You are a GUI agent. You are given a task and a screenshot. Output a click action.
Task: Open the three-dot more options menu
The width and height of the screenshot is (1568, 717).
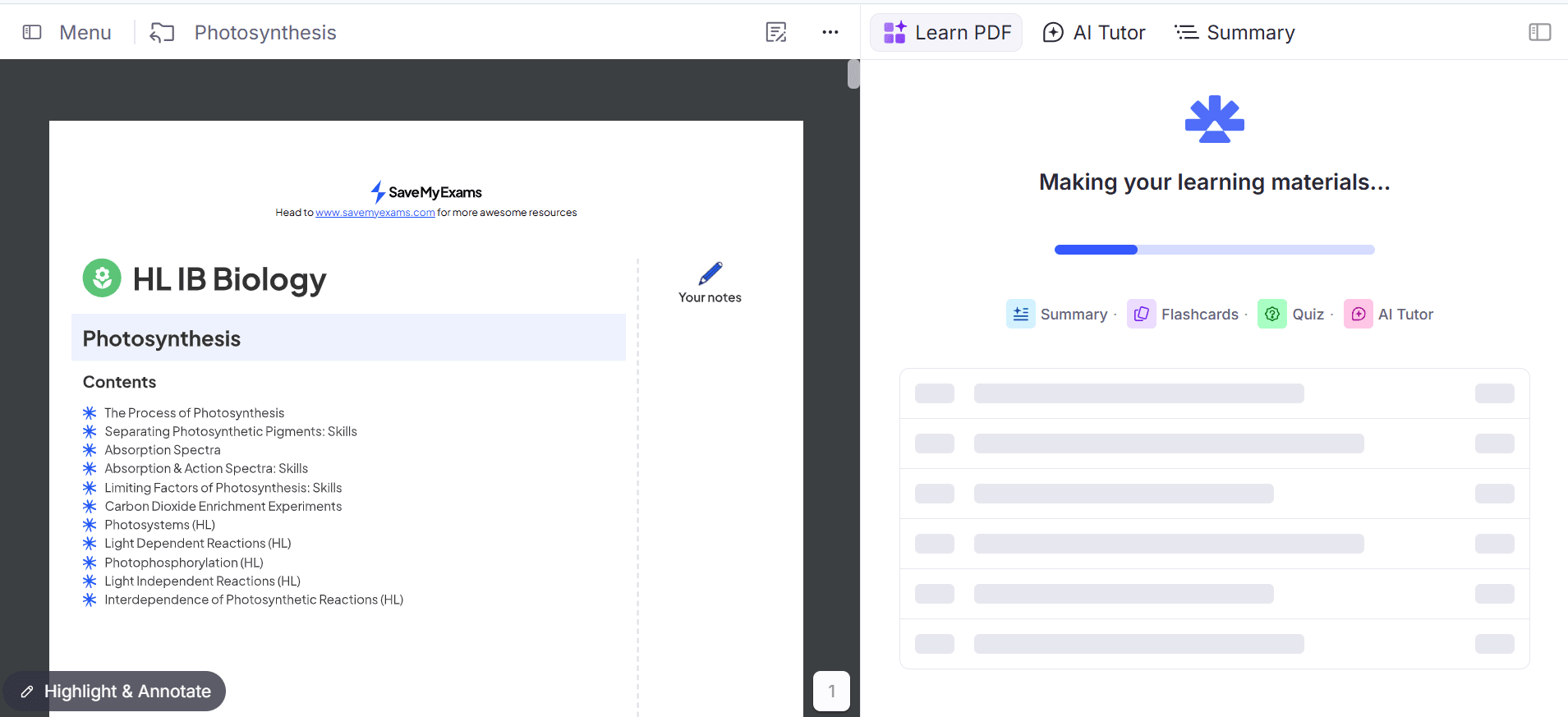830,32
